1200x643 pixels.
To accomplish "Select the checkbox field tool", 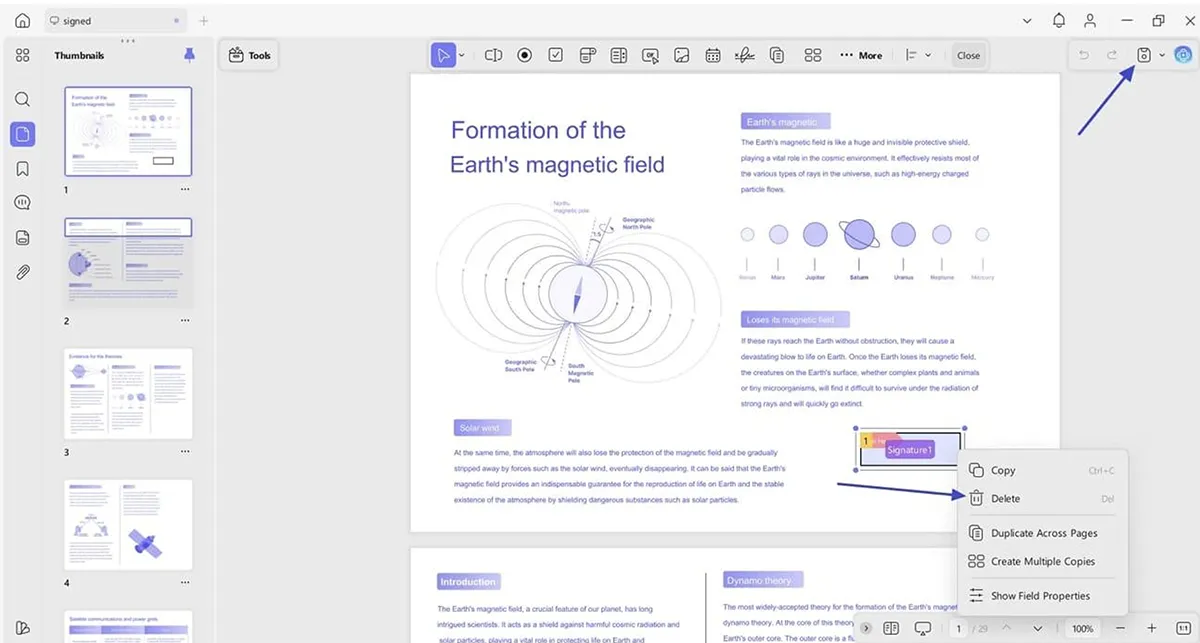I will (556, 55).
